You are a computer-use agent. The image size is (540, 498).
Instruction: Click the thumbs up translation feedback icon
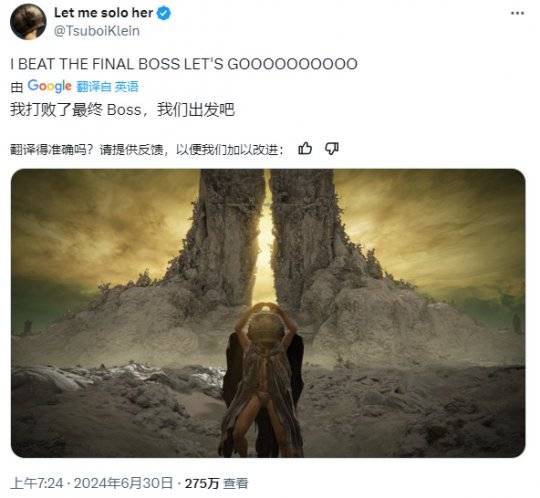pyautogui.click(x=305, y=149)
